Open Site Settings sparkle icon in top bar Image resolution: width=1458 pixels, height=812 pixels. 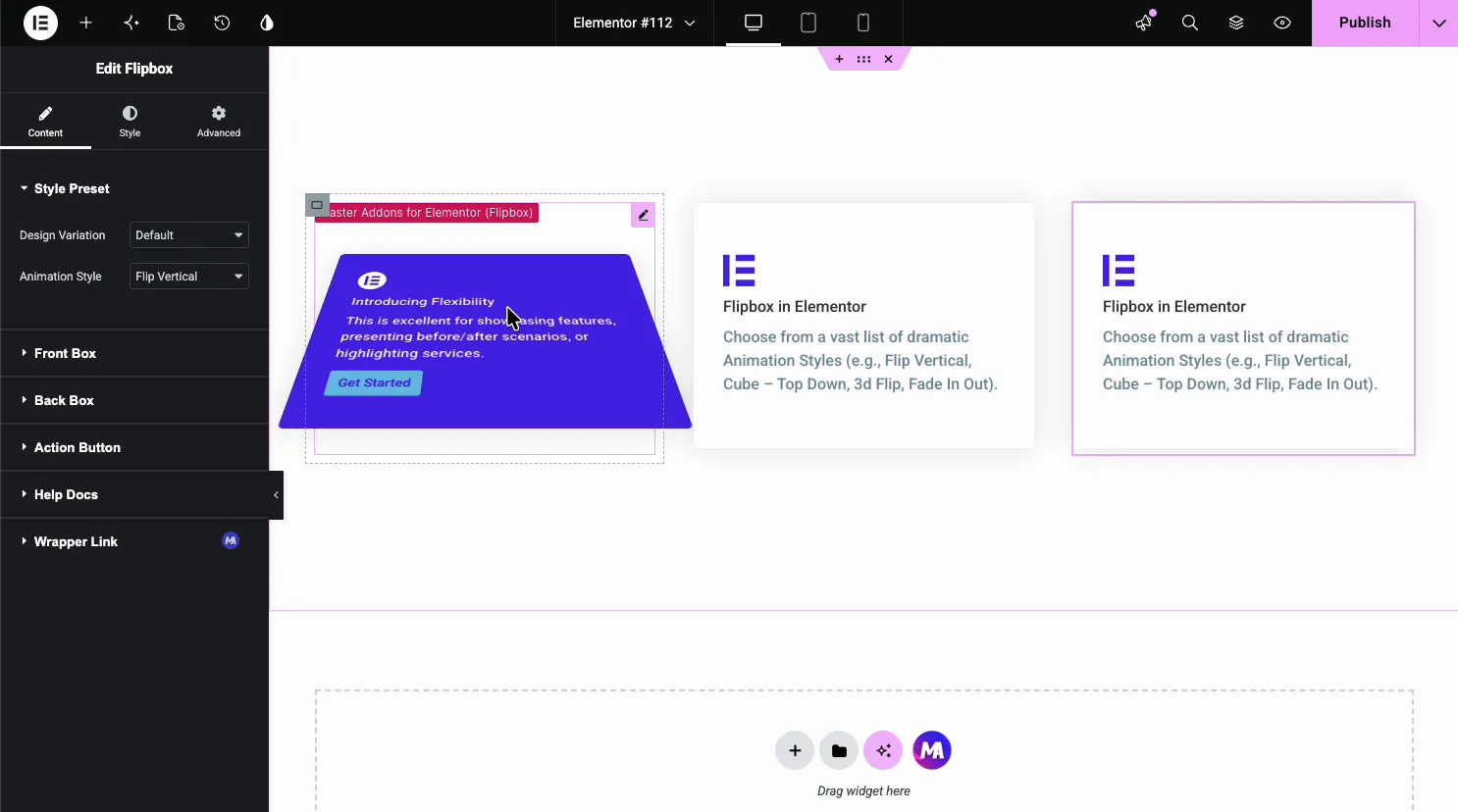(131, 23)
